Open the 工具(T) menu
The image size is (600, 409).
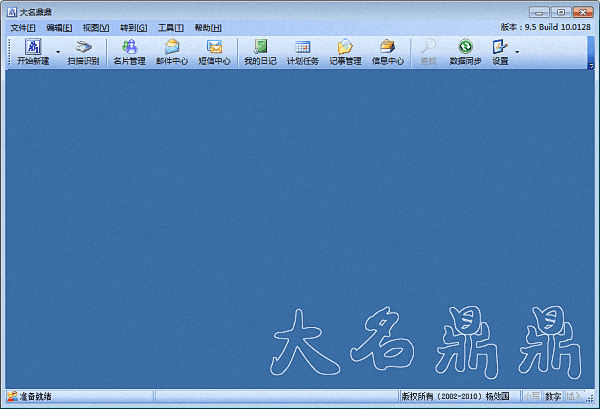[x=170, y=27]
